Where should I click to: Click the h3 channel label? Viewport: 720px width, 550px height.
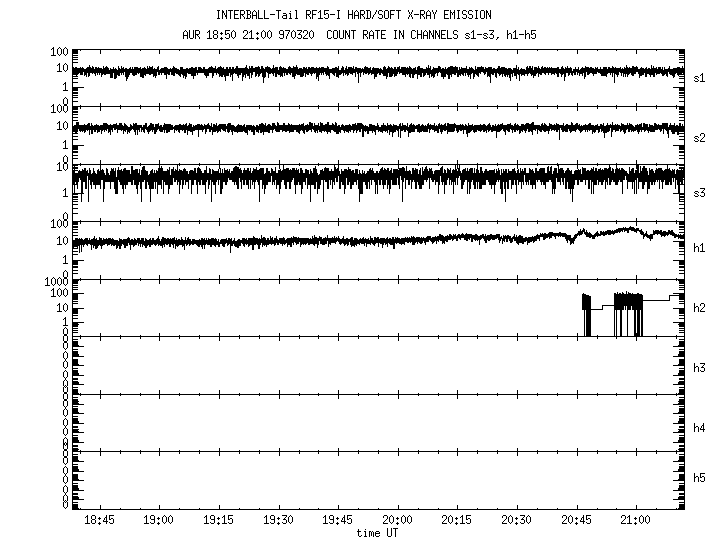[x=700, y=368]
